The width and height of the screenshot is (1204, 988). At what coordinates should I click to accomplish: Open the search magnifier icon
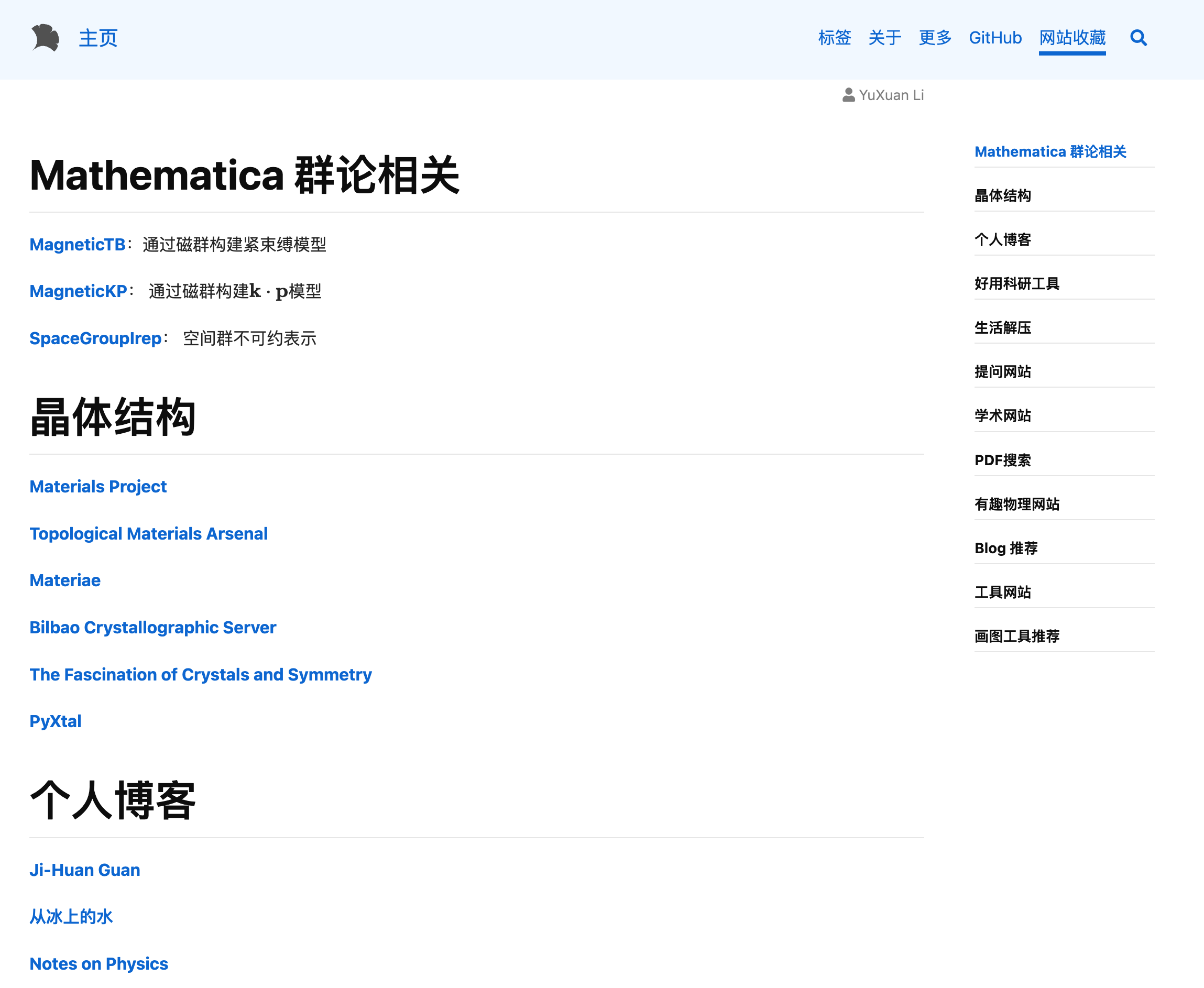(x=1138, y=38)
